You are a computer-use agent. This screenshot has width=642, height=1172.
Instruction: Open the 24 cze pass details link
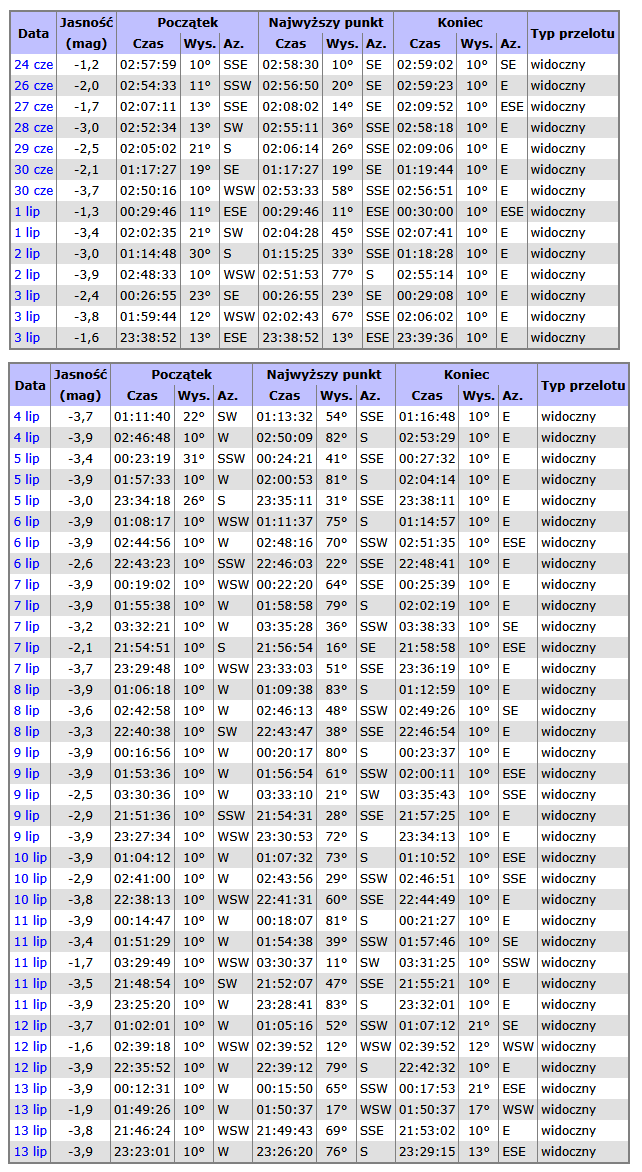coord(34,64)
